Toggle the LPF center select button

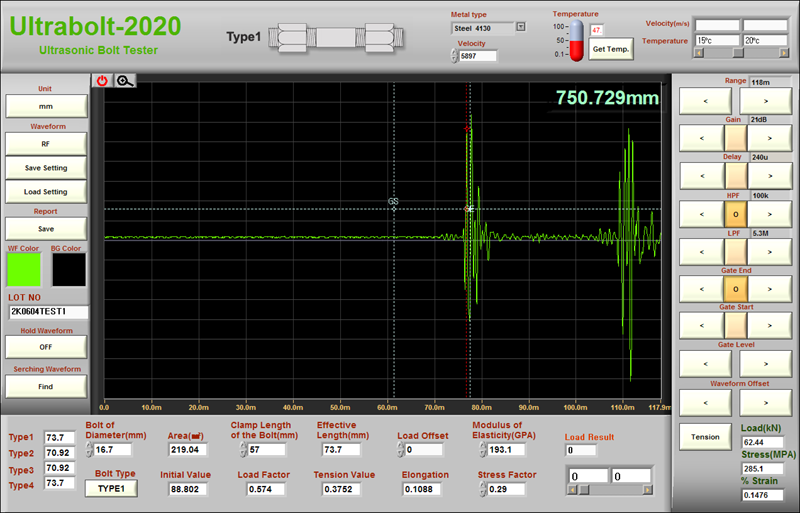736,252
